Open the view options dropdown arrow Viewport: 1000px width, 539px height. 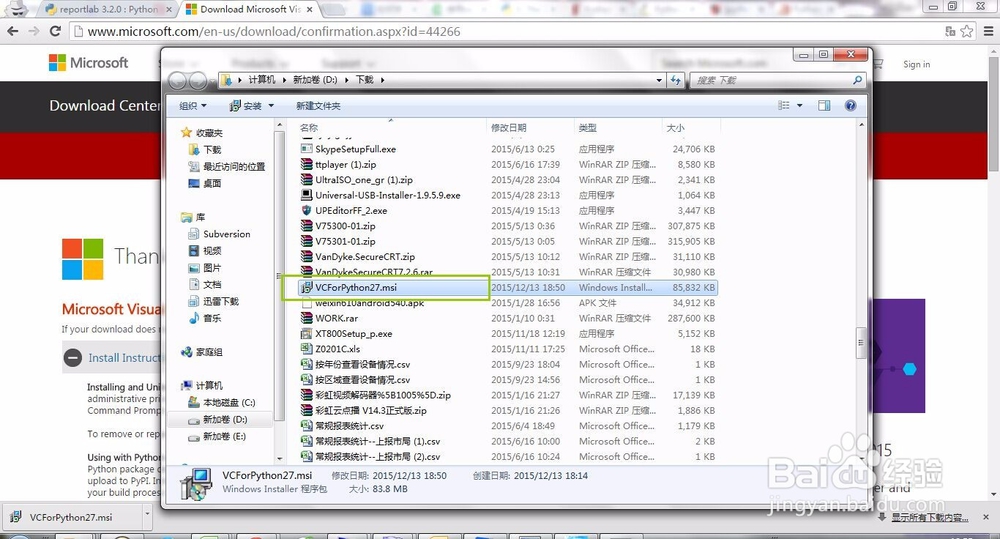799,105
